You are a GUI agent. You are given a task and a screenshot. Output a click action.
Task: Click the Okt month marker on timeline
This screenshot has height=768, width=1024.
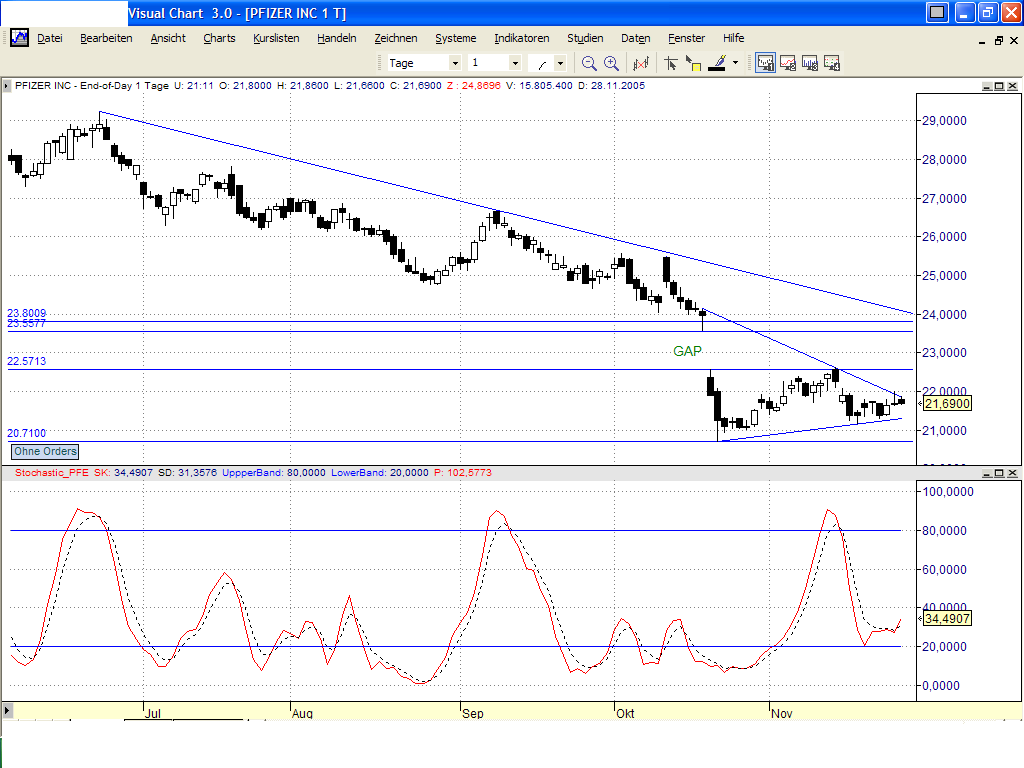pos(625,713)
